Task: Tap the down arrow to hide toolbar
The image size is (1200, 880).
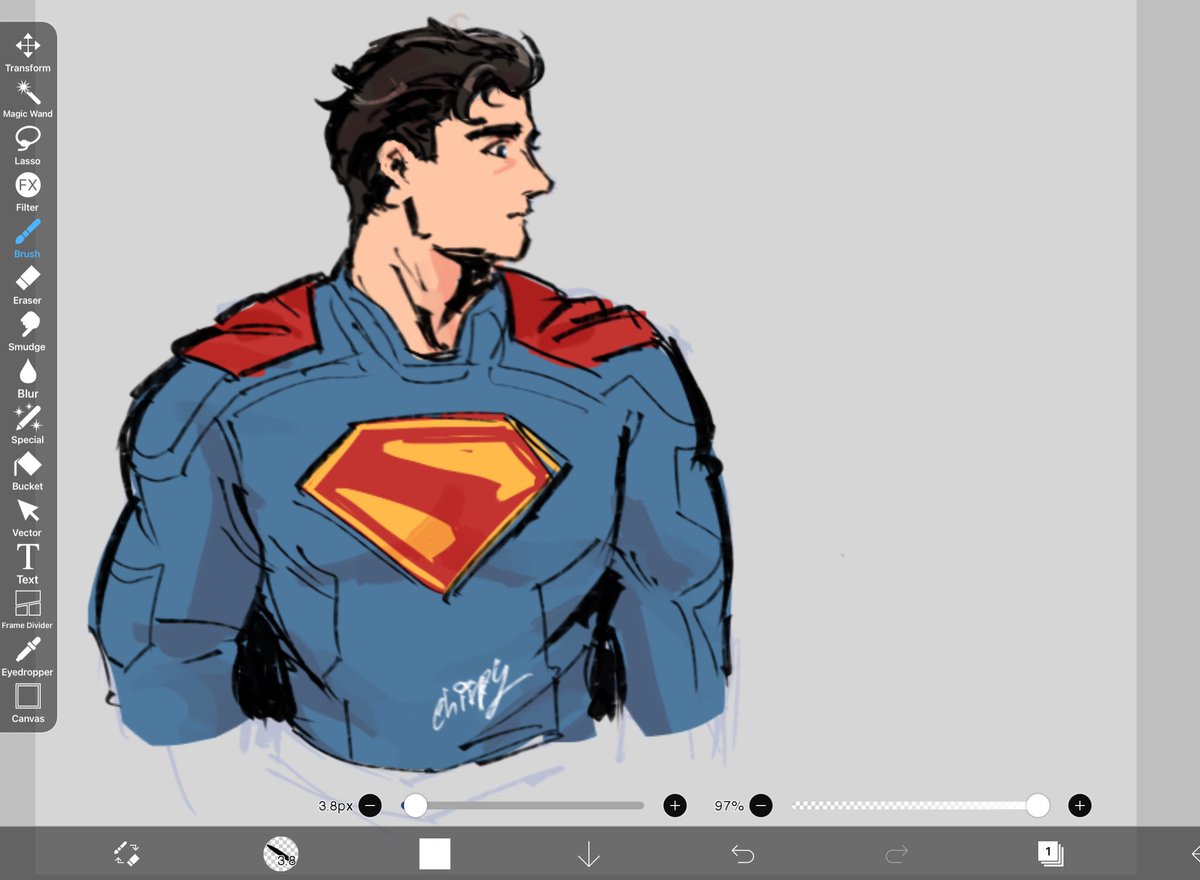Action: coord(588,854)
